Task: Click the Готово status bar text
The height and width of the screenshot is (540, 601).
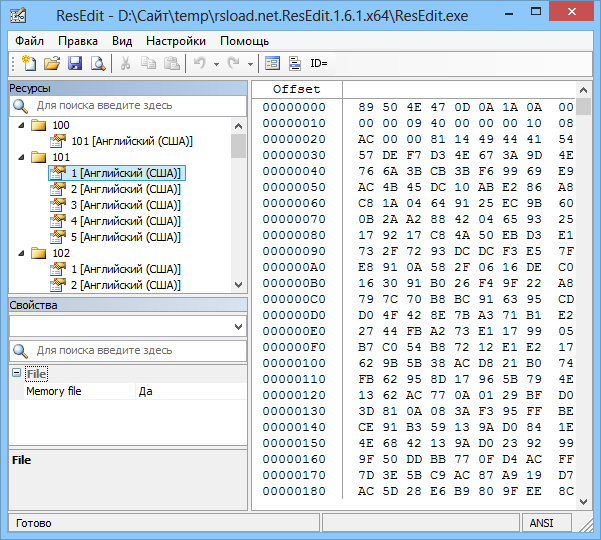Action: point(33,523)
